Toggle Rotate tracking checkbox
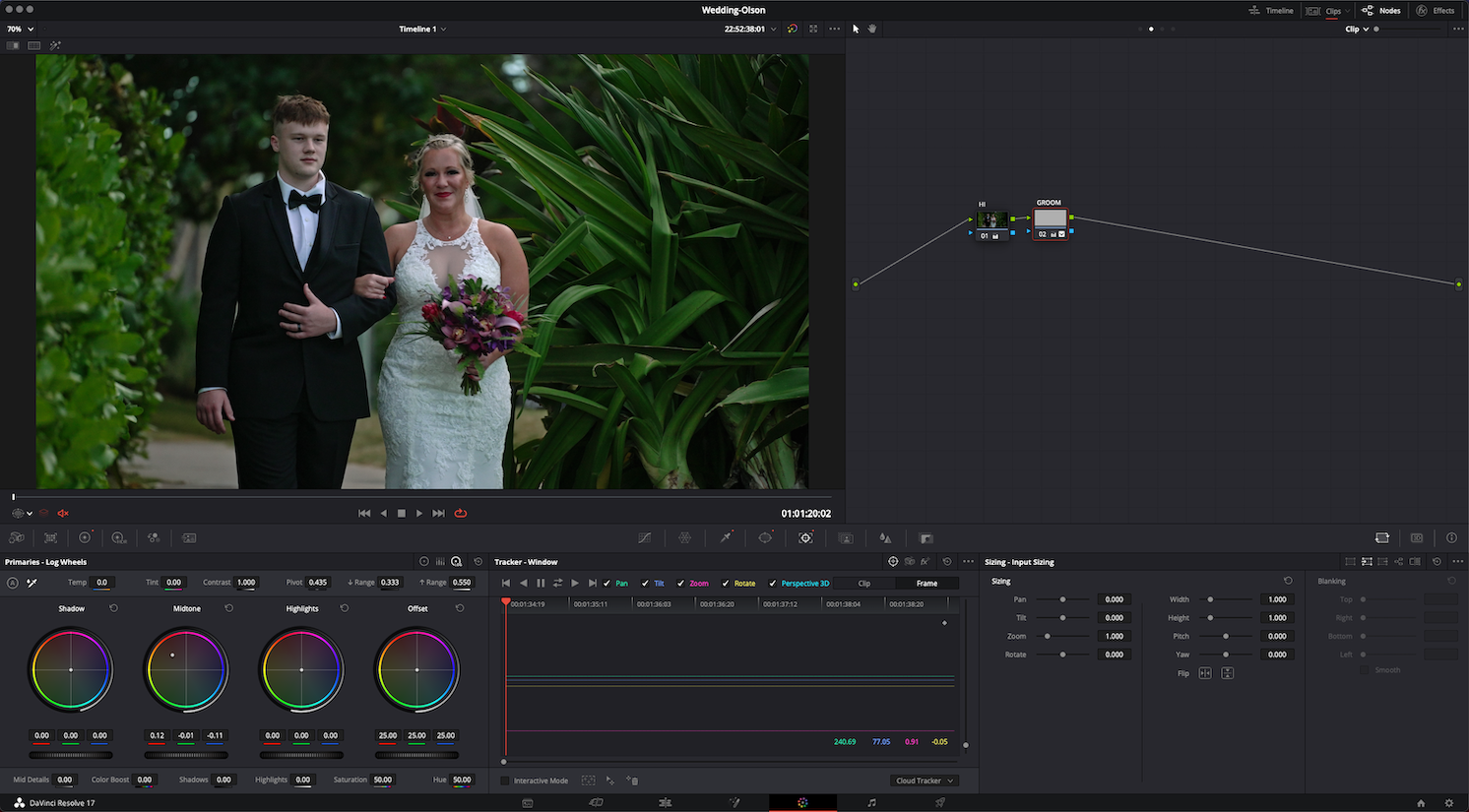1469x812 pixels. 726,584
